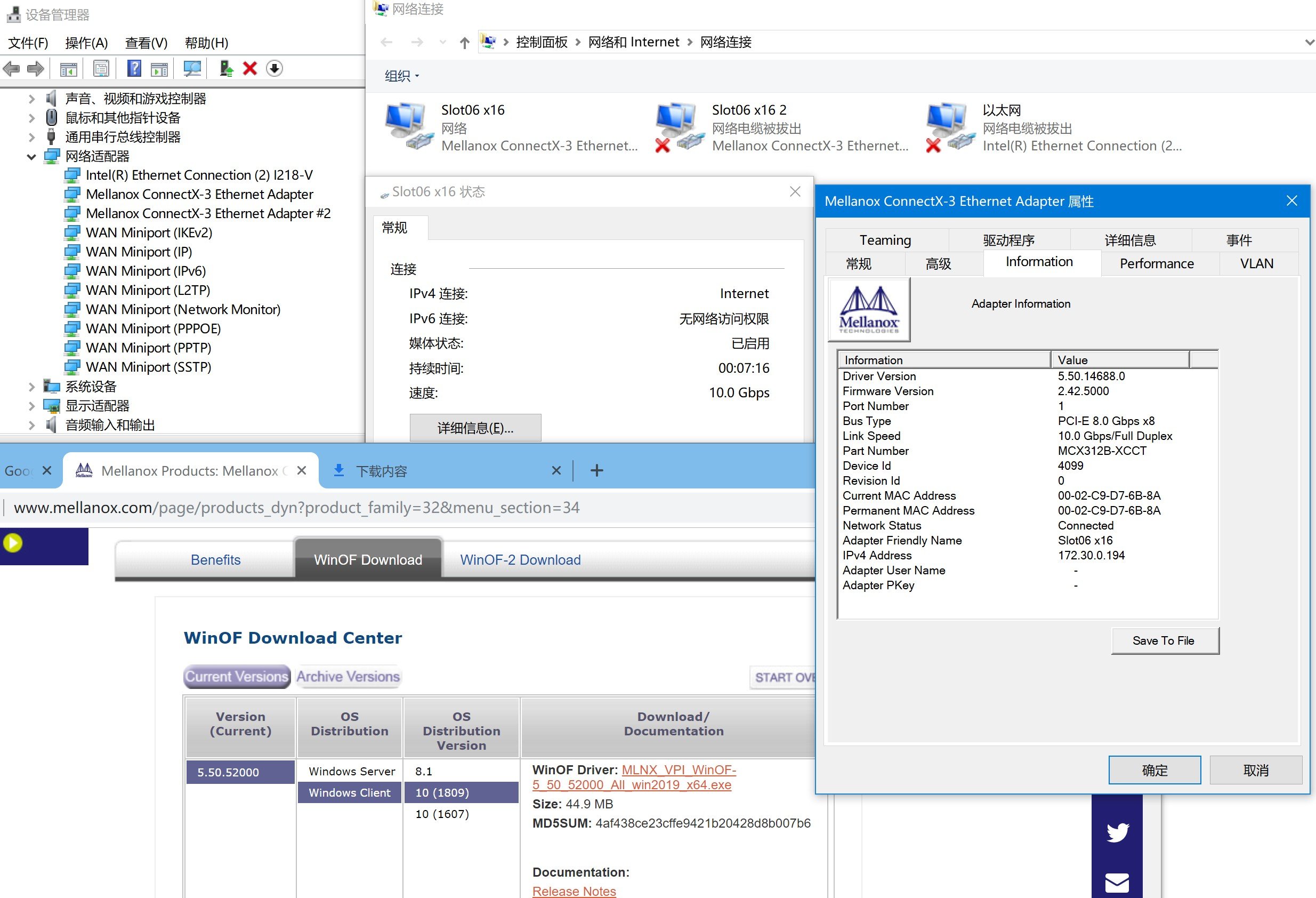Viewport: 1316px width, 898px height.
Task: Click the Archive Versions button
Action: tap(348, 677)
